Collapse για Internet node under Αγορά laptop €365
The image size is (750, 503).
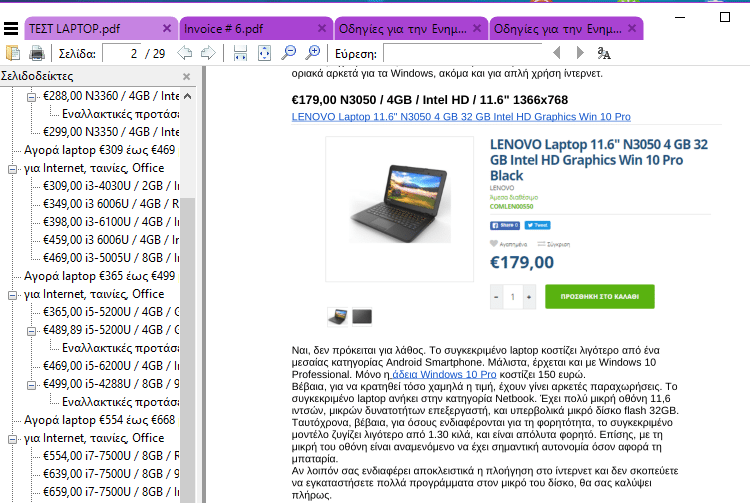(12, 295)
